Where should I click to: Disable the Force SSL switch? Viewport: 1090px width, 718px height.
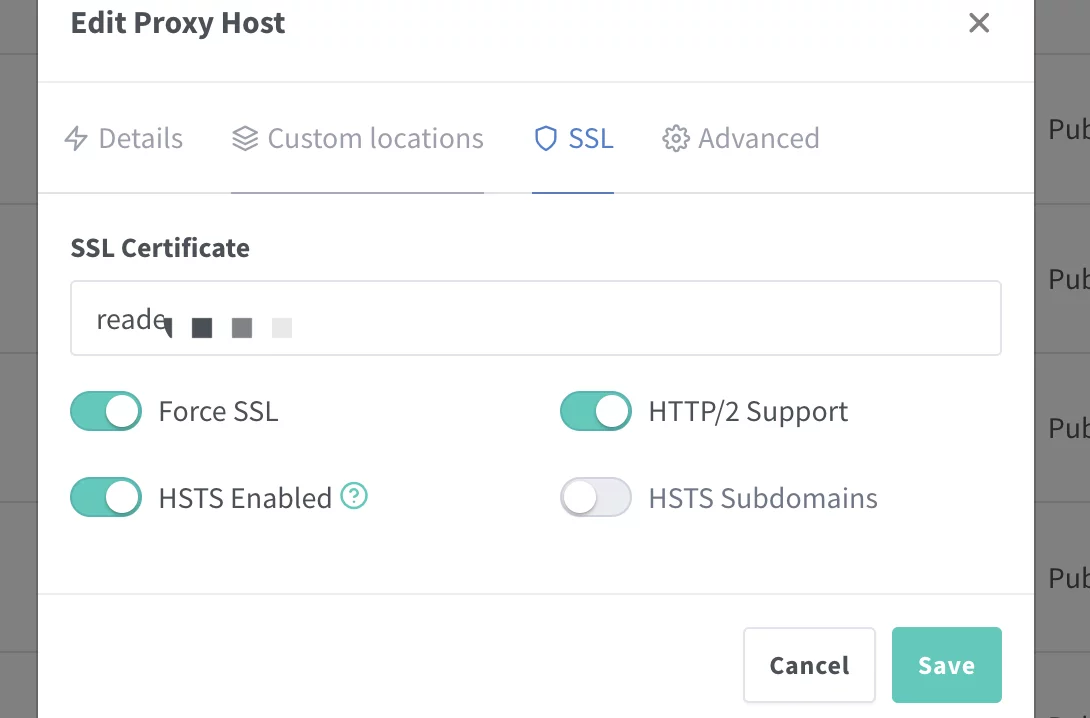click(x=106, y=411)
